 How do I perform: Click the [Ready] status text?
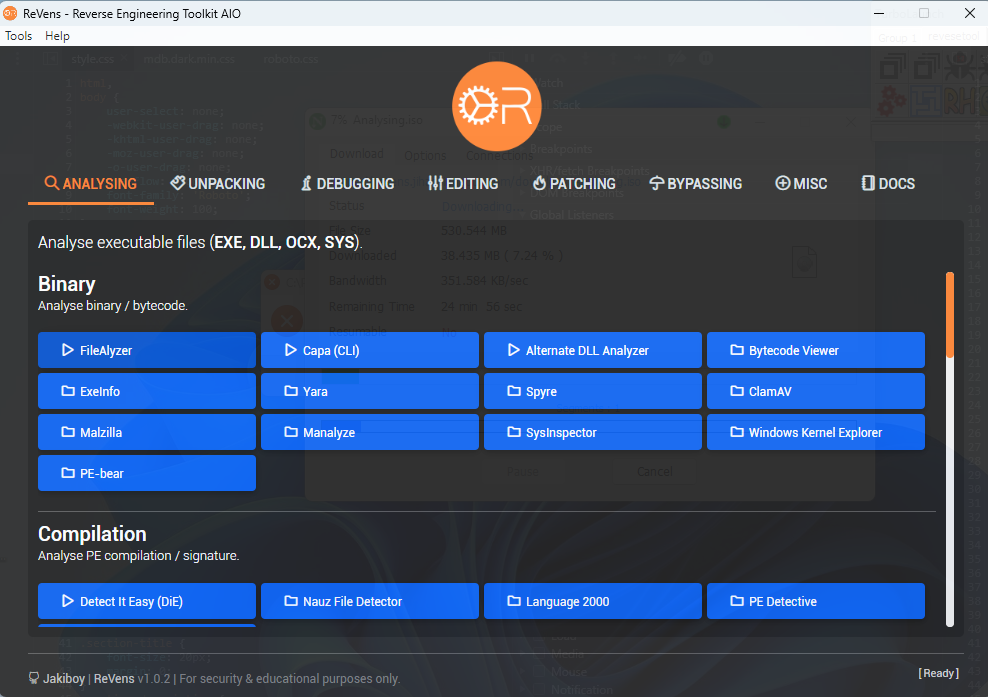pyautogui.click(x=939, y=673)
